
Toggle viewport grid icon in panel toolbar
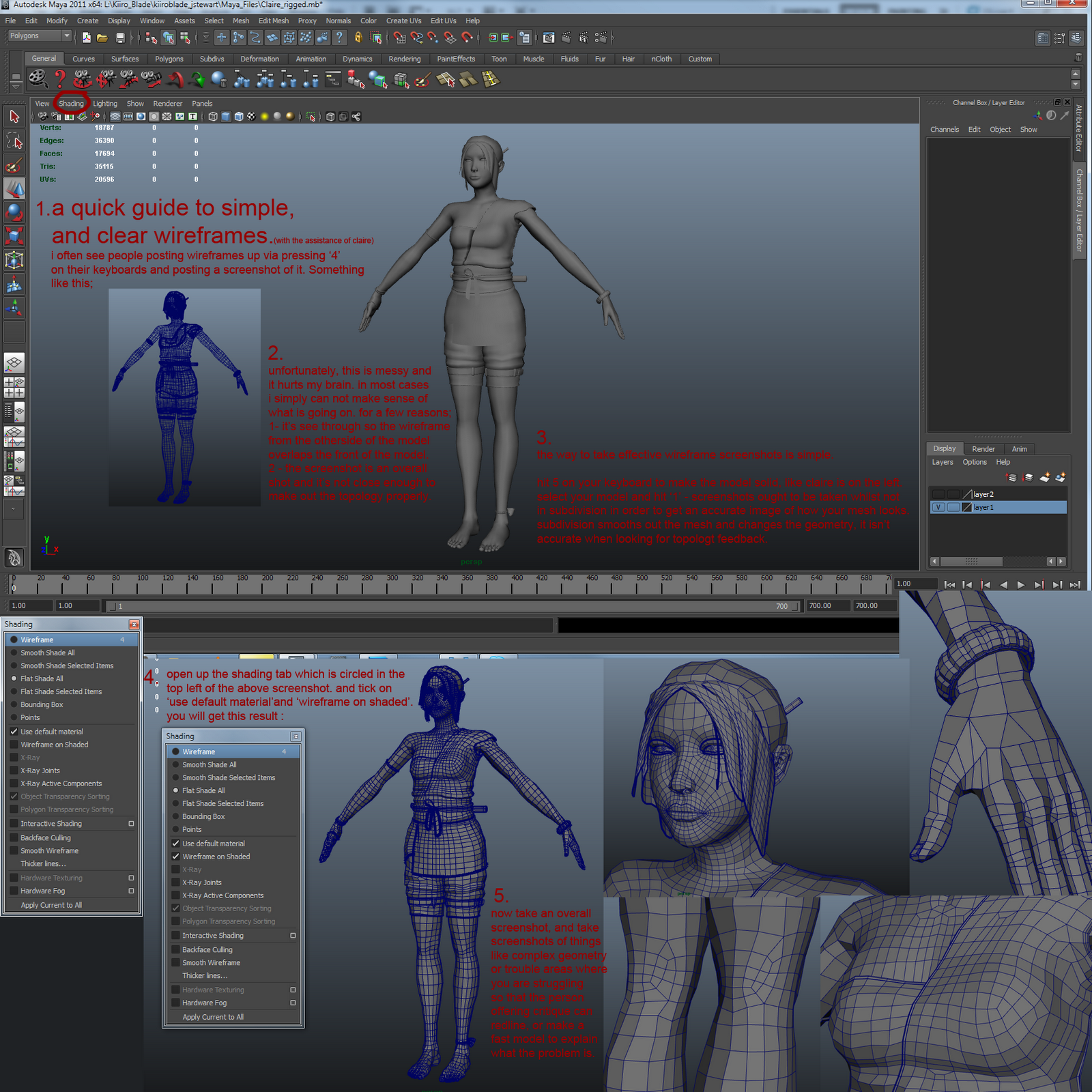coord(115,117)
